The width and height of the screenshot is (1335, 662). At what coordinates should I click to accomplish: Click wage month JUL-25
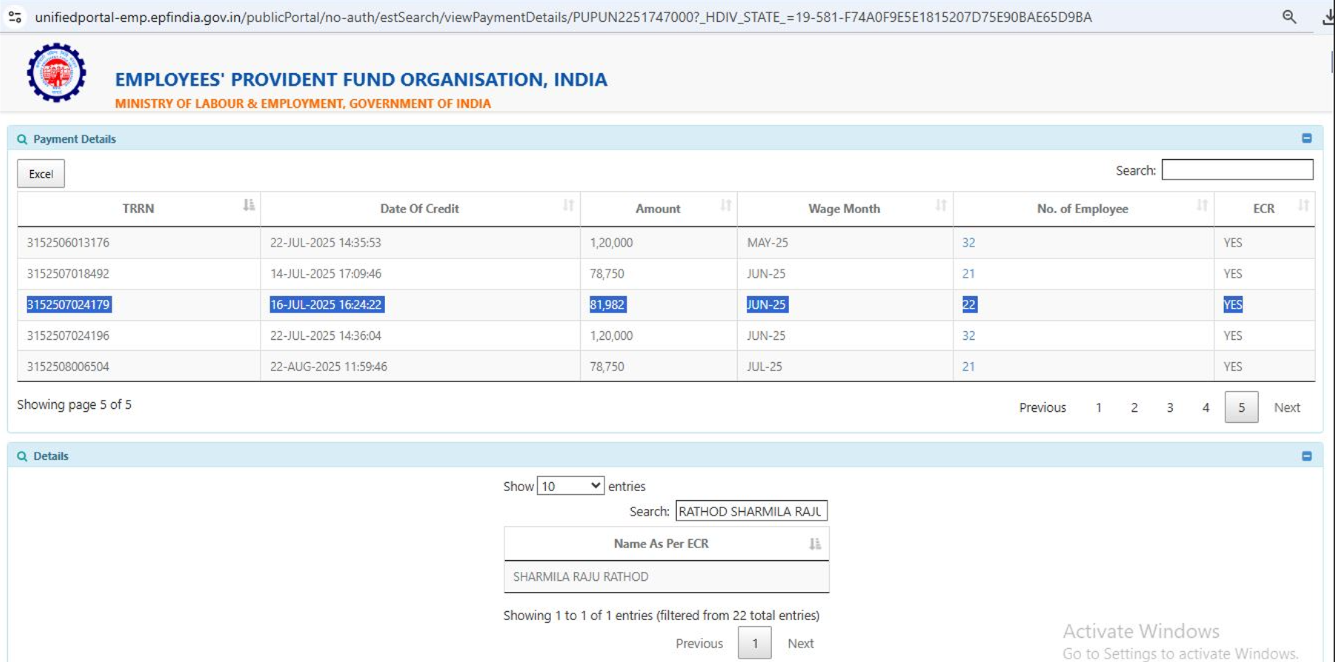pos(766,367)
